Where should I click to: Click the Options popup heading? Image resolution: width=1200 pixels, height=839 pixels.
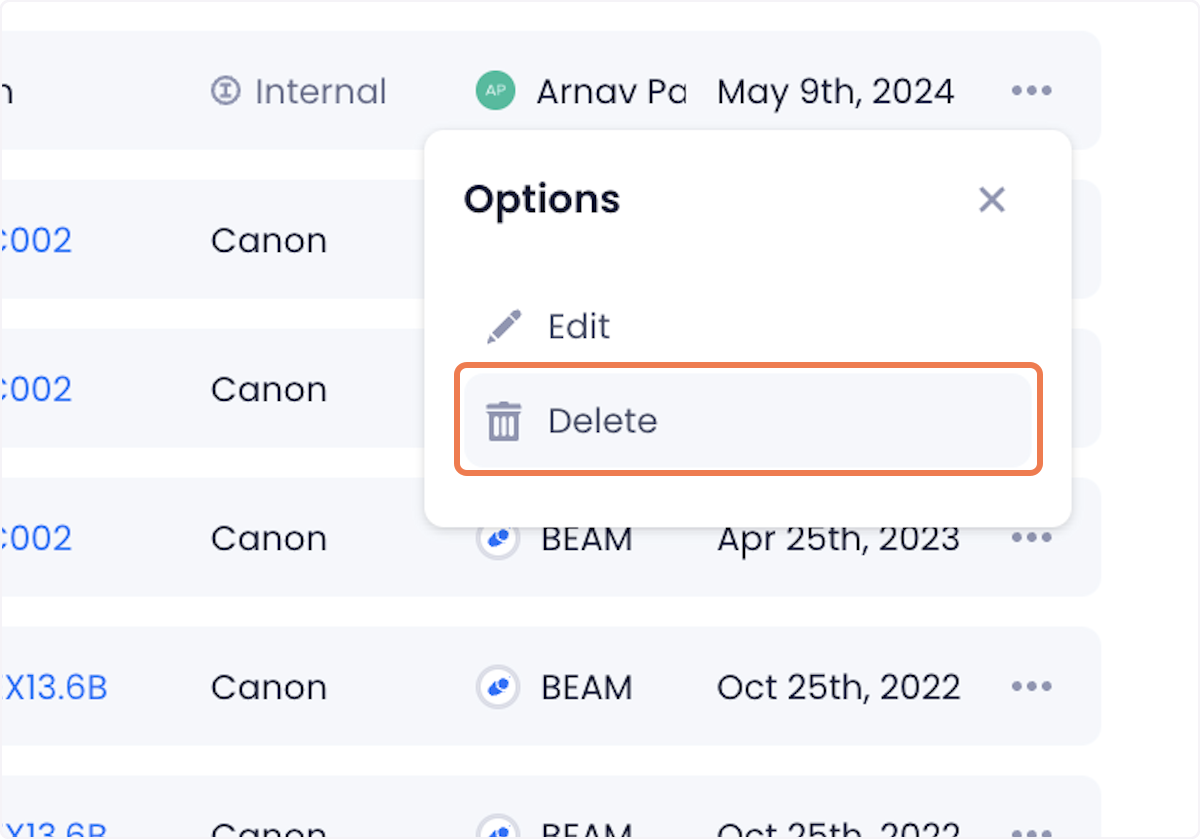(x=542, y=200)
